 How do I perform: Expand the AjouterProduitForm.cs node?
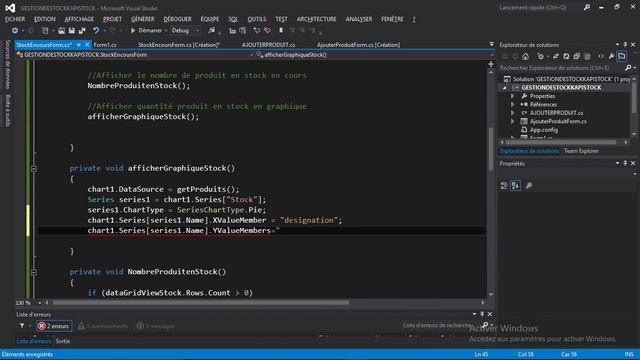pyautogui.click(x=513, y=122)
